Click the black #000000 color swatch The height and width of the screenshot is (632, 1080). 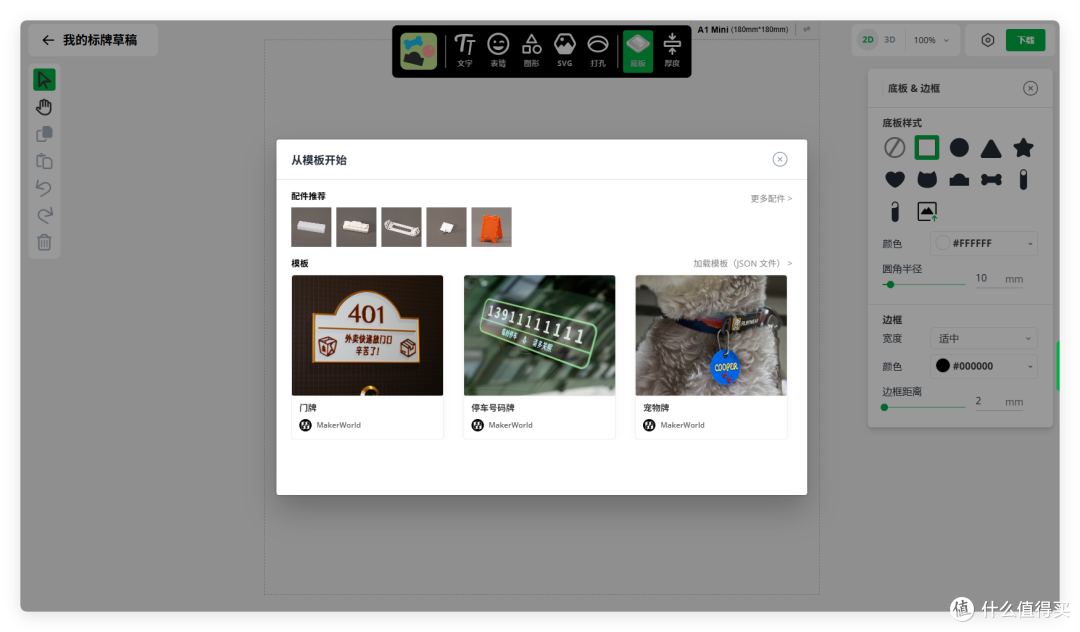click(x=942, y=366)
